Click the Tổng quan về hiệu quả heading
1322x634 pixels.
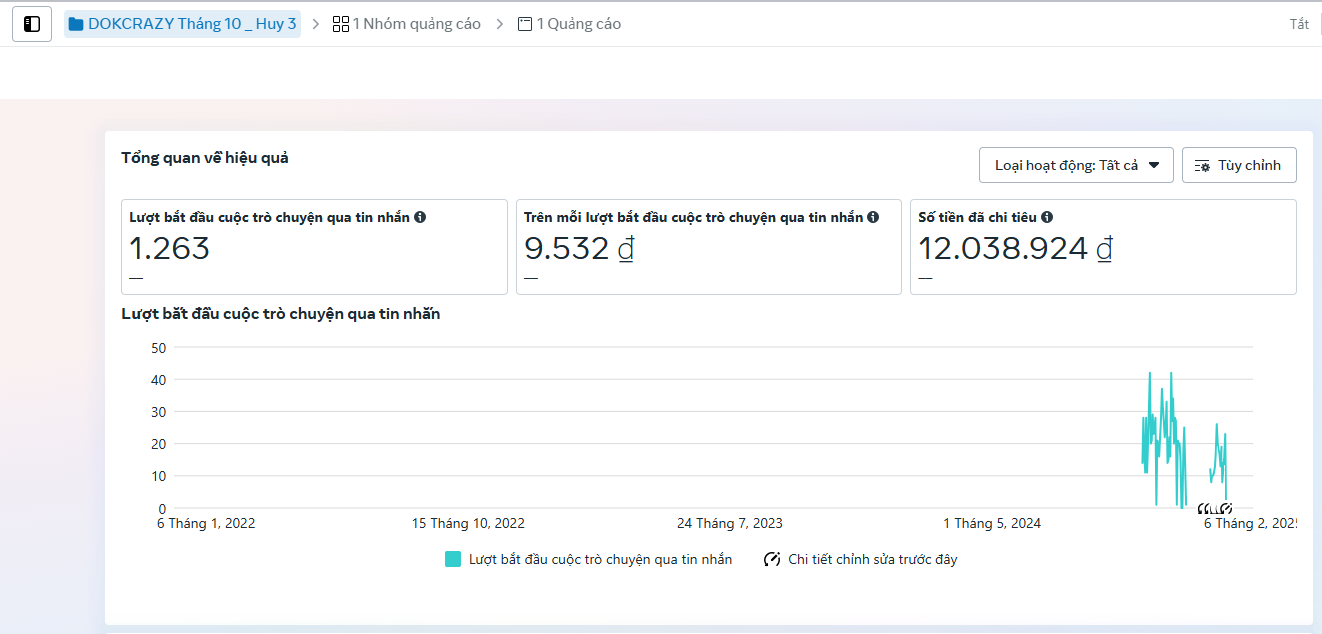point(205,158)
